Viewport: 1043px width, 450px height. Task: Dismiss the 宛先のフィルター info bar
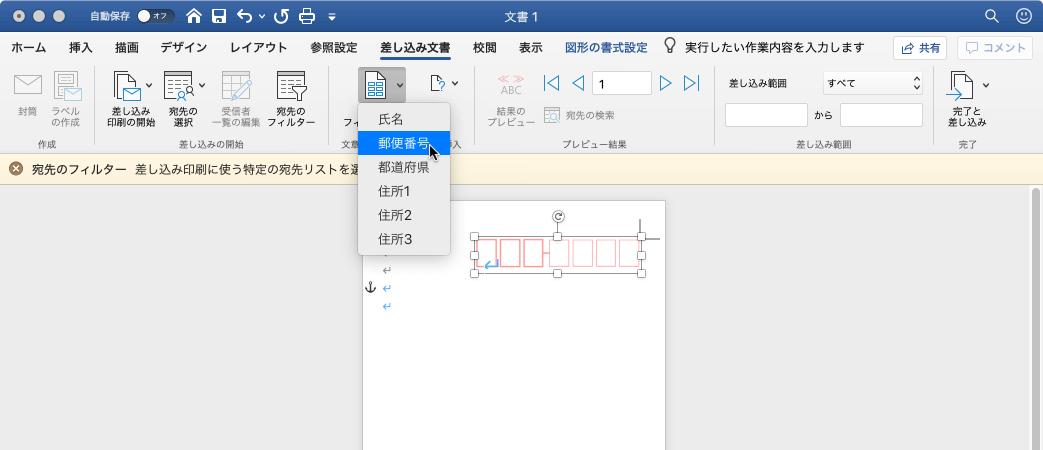(16, 169)
